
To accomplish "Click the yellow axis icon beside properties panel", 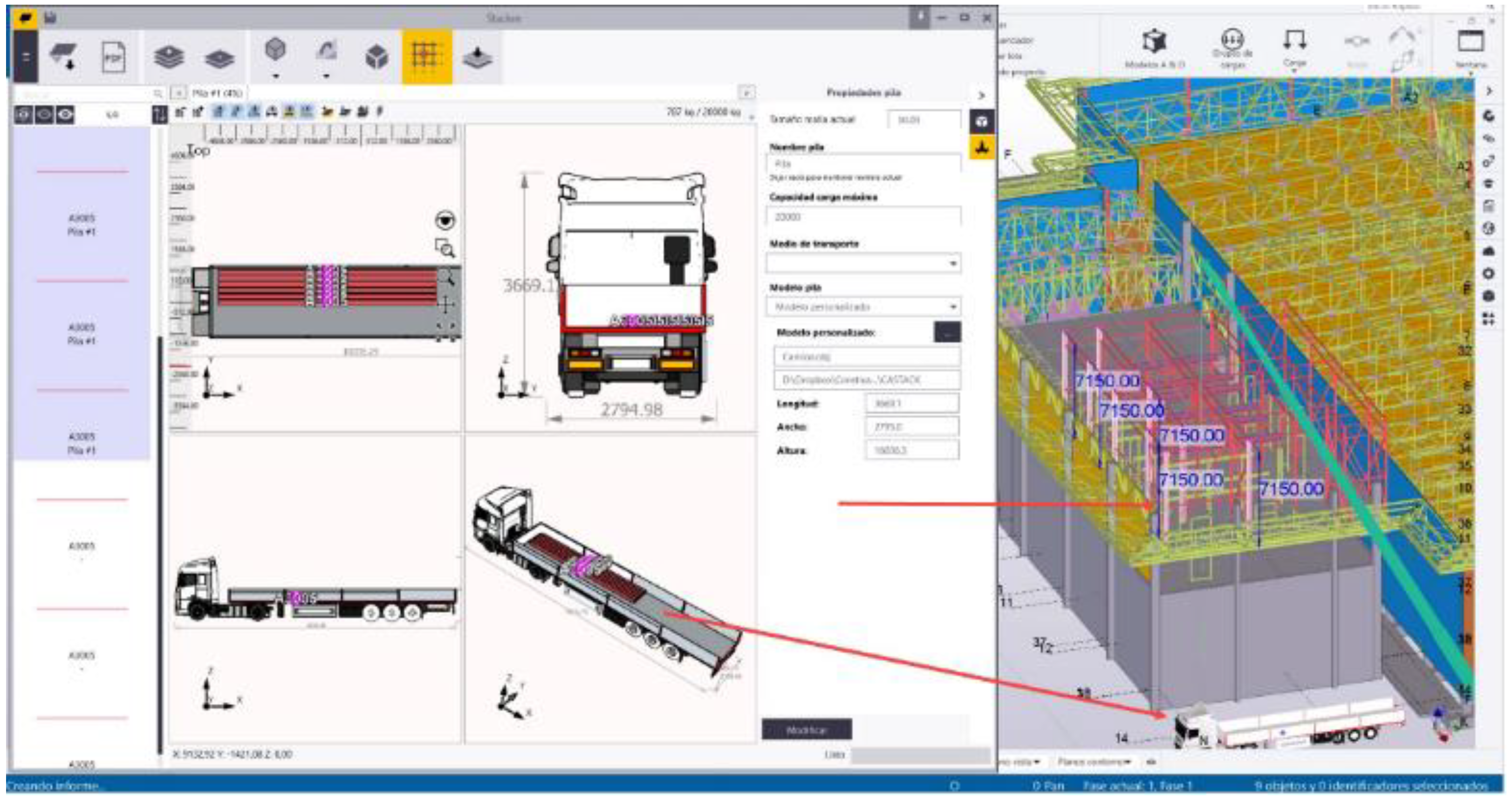I will click(981, 148).
